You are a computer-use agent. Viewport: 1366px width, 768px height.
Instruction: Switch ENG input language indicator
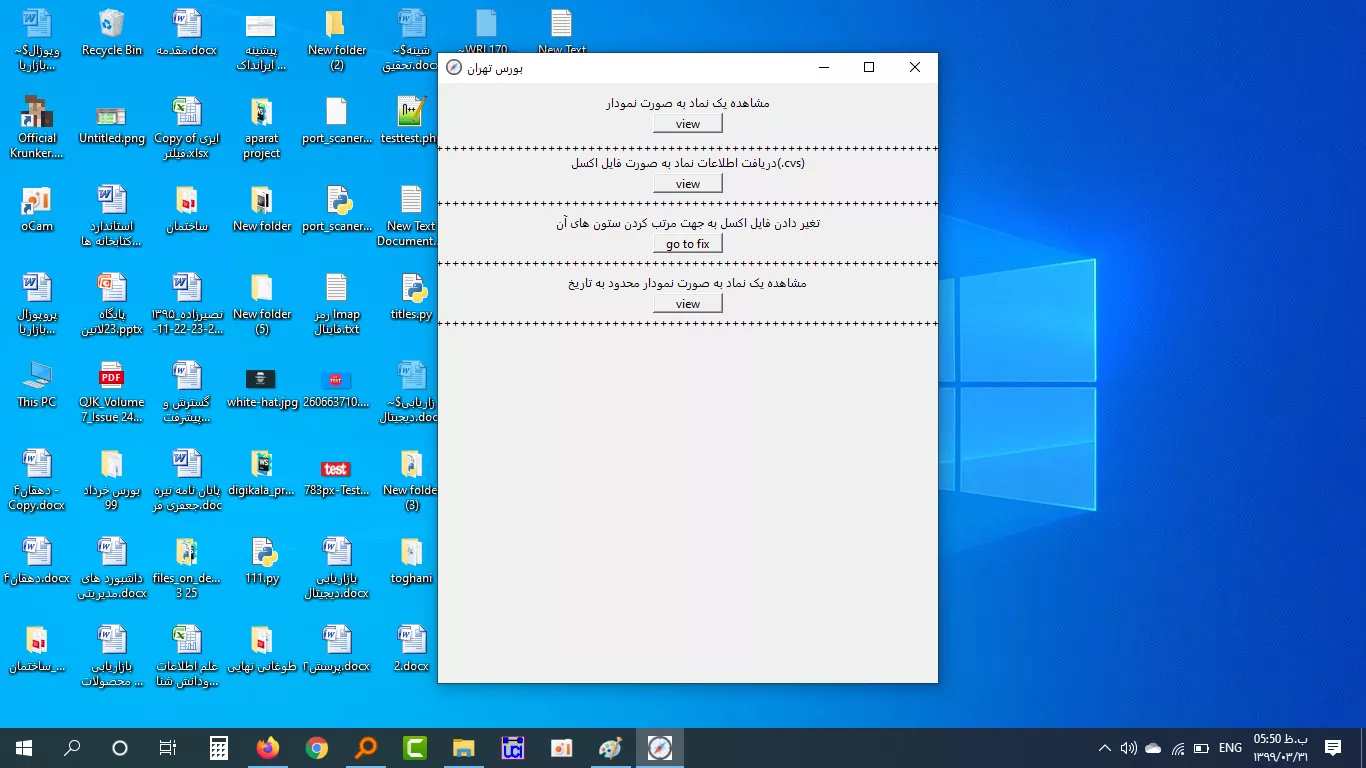click(1230, 748)
